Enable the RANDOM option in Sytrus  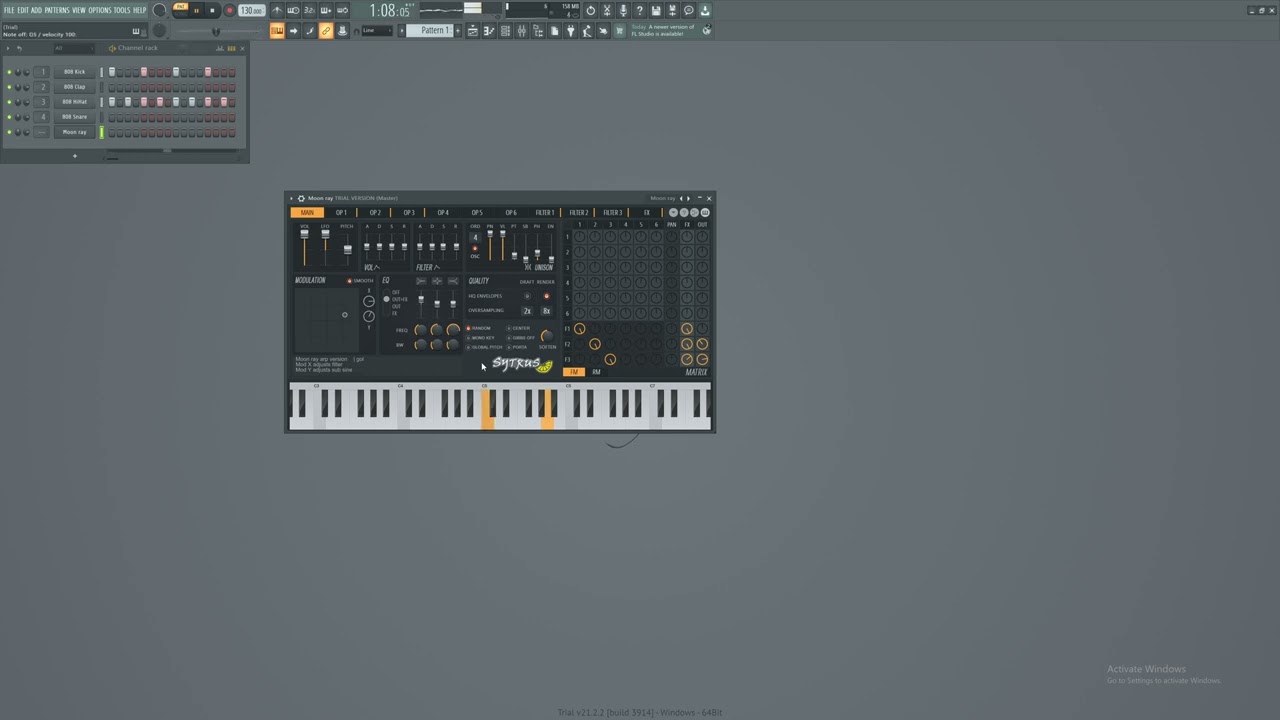coord(468,328)
